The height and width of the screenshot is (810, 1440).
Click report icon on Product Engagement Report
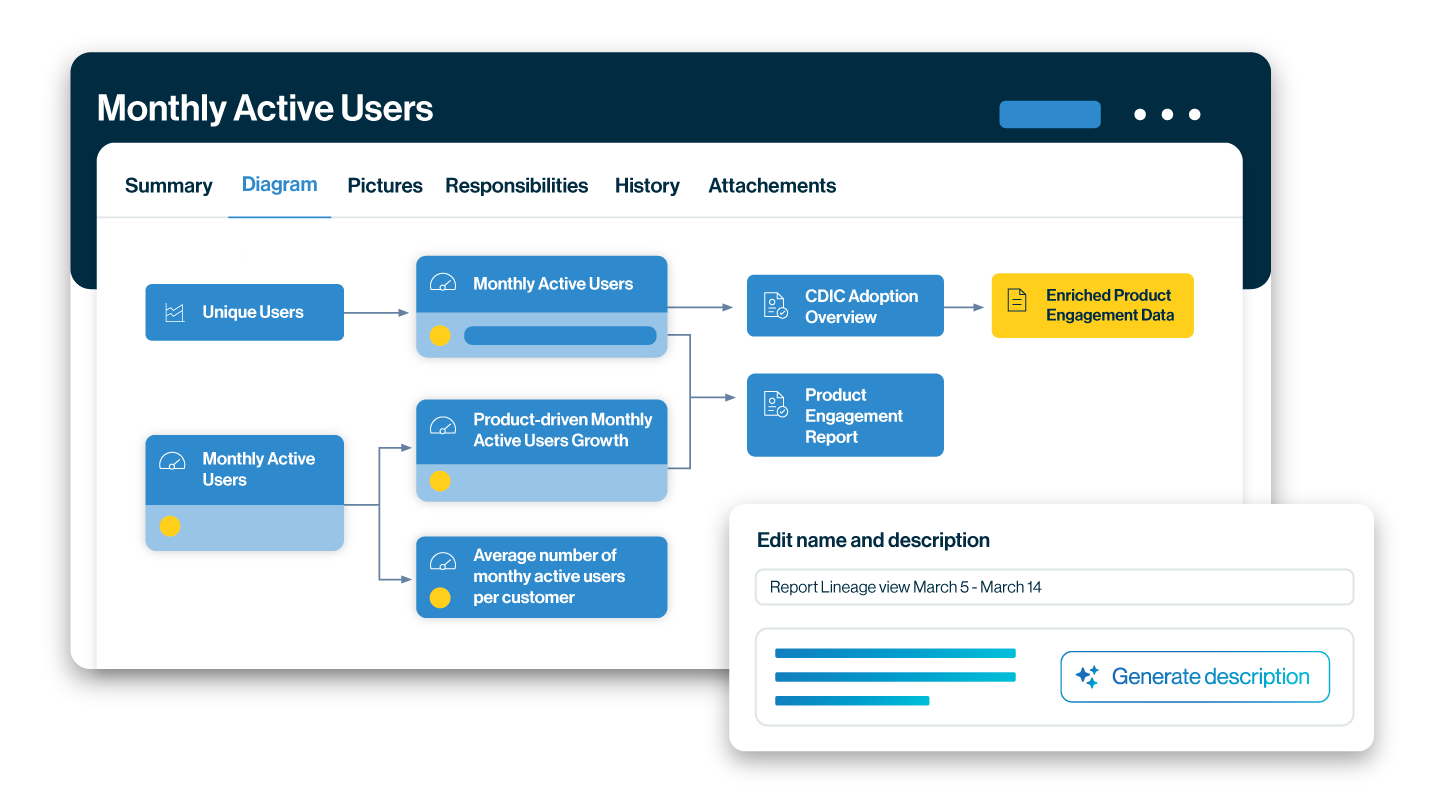(x=775, y=404)
